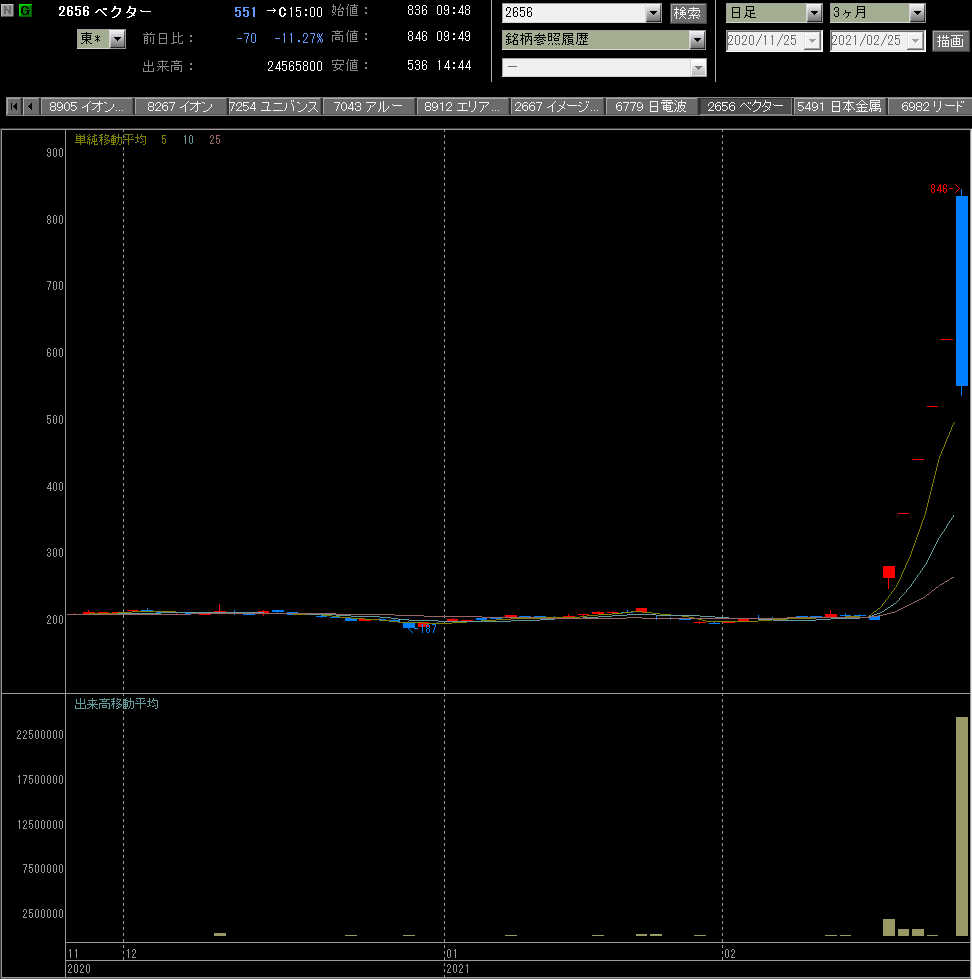This screenshot has width=972, height=979.
Task: Open the 6779 日電波 tab
Action: [651, 107]
